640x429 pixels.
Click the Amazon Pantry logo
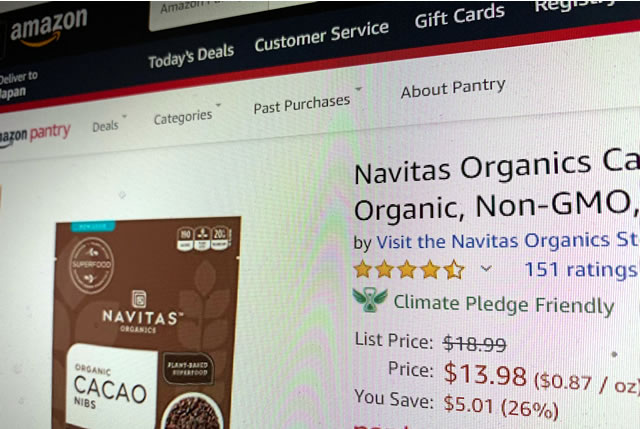35,133
